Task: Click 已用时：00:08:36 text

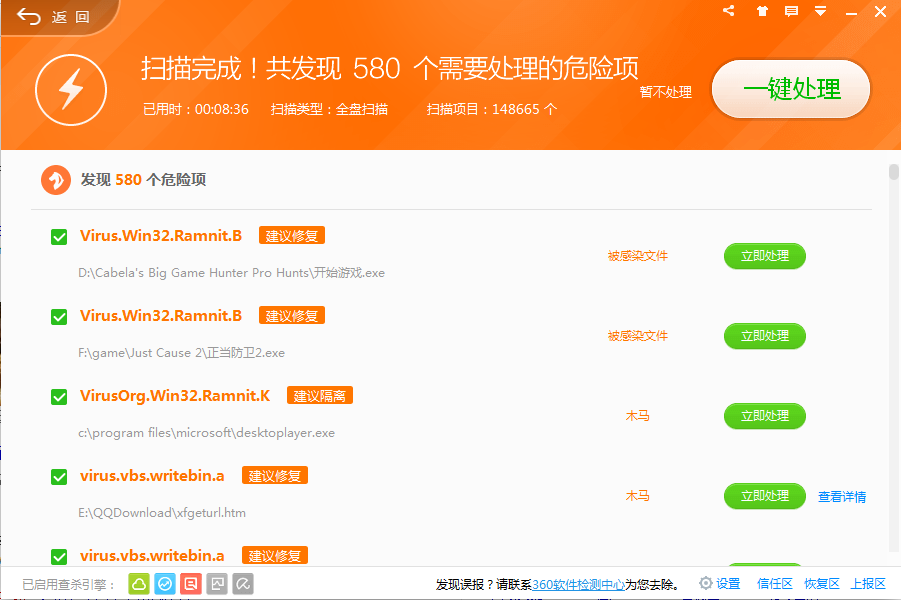Action: tap(195, 109)
